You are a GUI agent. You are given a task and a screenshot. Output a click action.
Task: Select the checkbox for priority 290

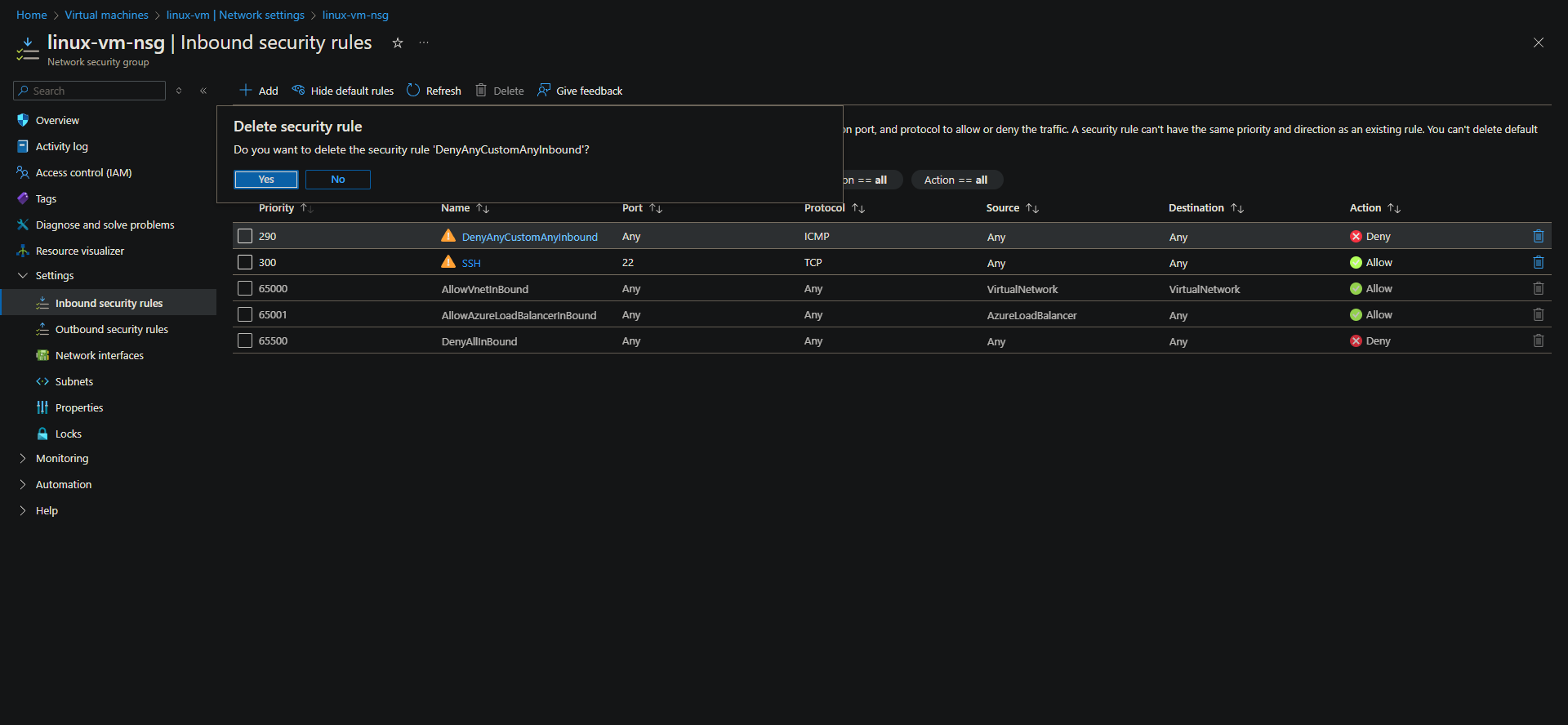tap(245, 237)
